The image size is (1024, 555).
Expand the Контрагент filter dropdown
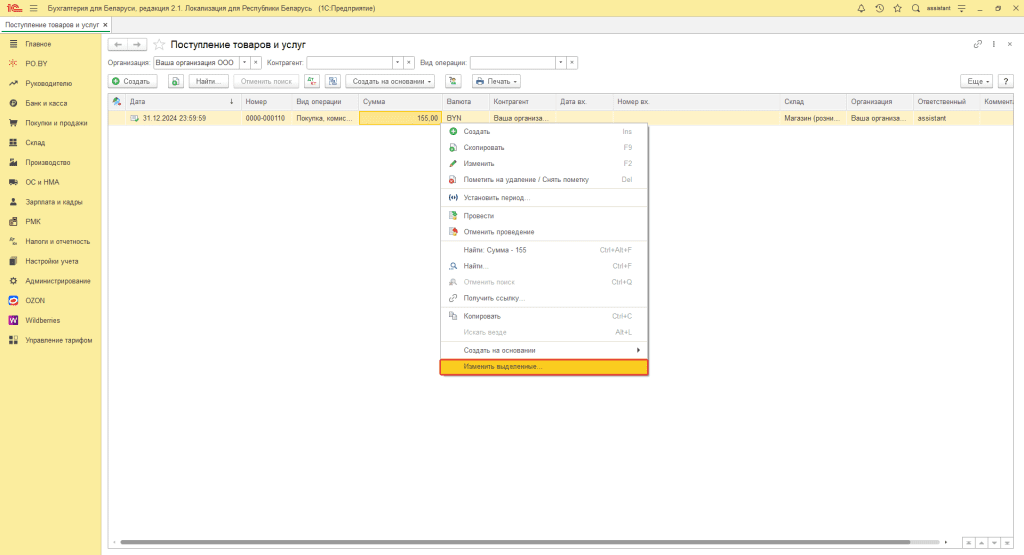tap(396, 62)
